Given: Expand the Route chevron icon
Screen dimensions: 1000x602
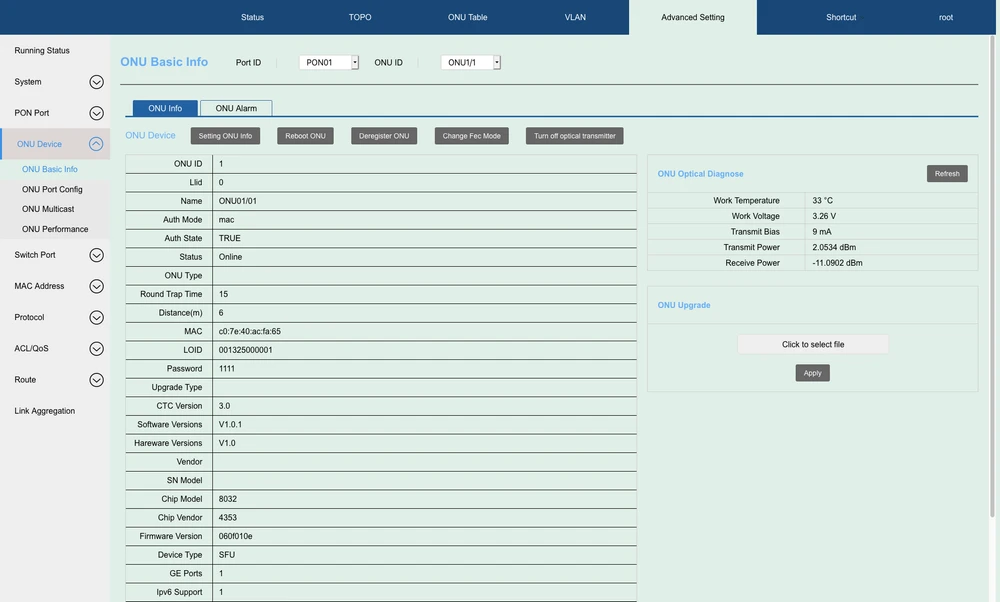Looking at the screenshot, I should (x=96, y=380).
